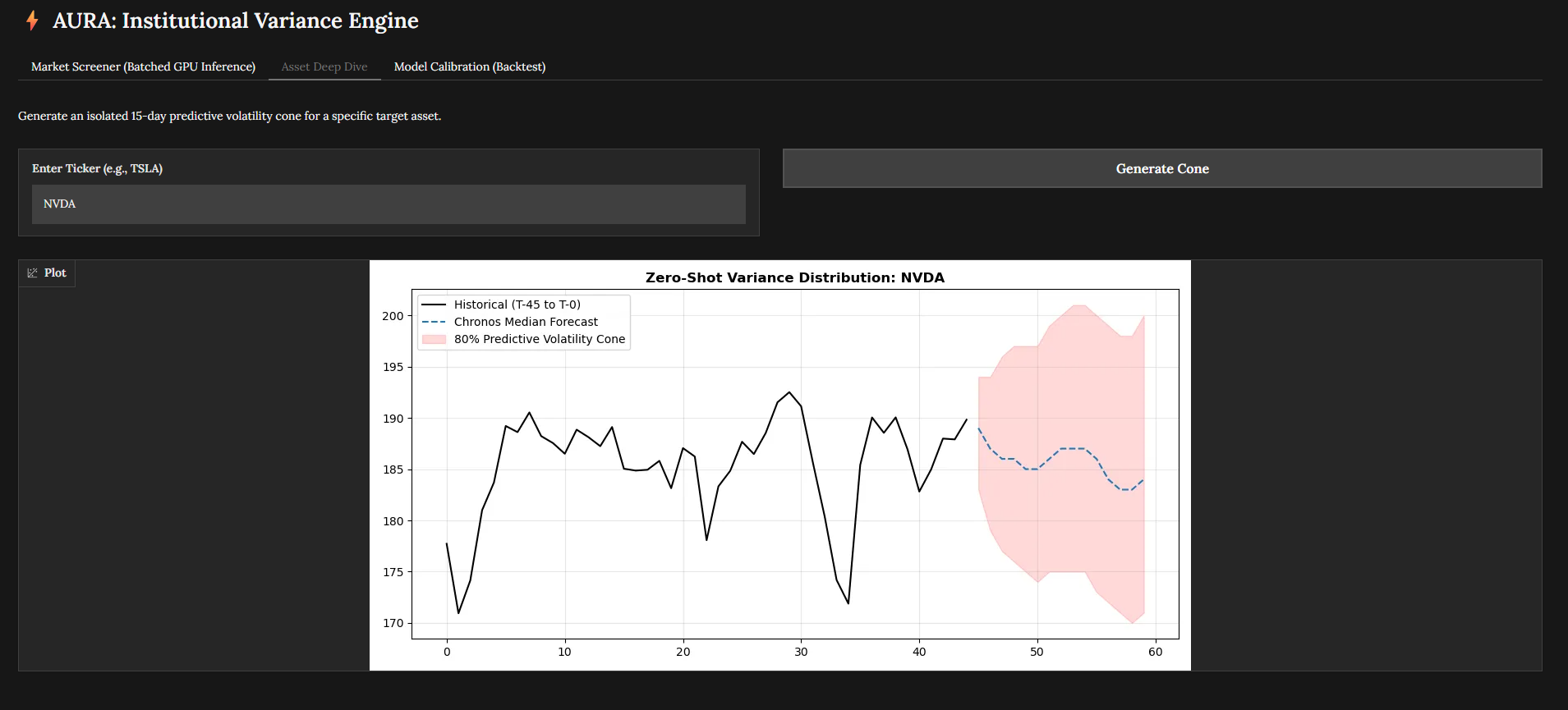Click the x-axis label 60
This screenshot has width=1568, height=710.
(x=1155, y=652)
